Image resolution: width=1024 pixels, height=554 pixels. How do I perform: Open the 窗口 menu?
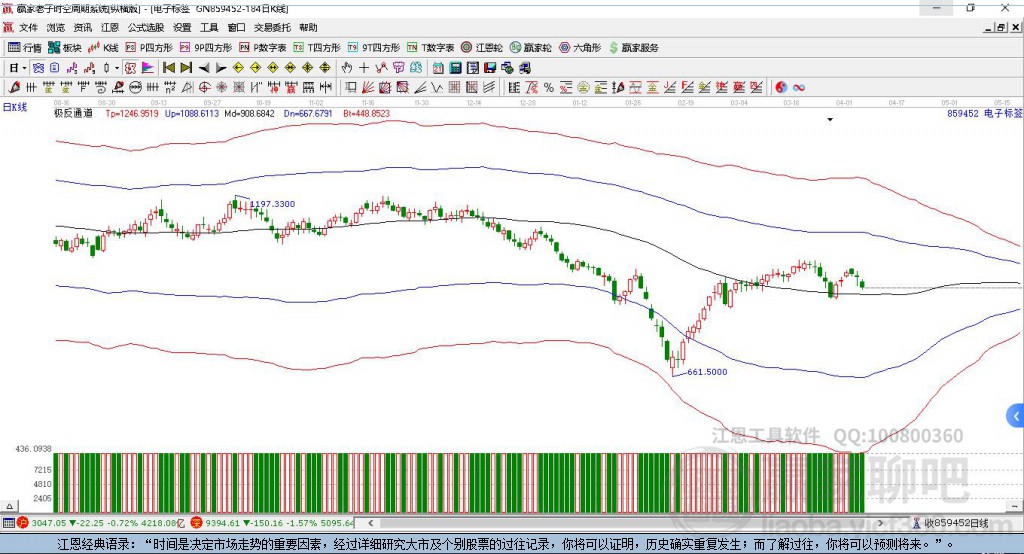click(236, 27)
